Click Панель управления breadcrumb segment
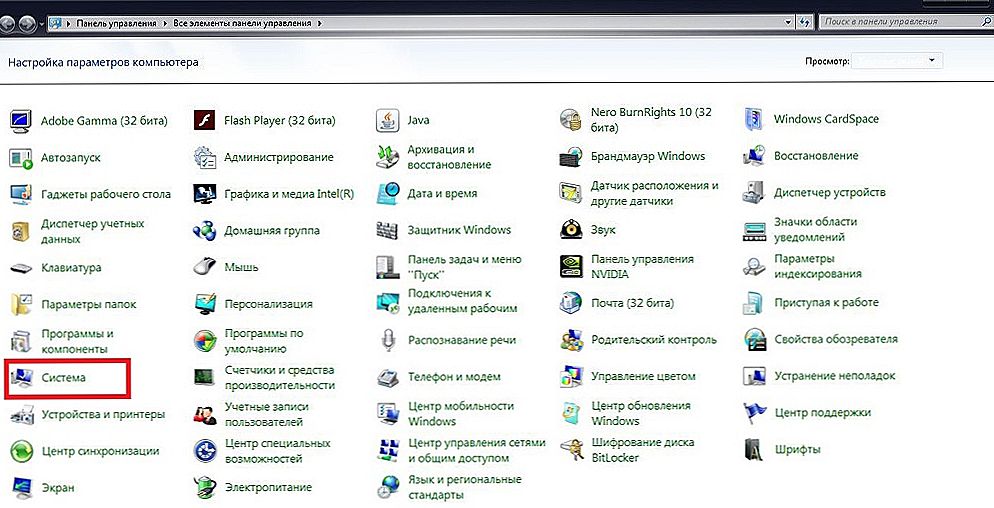 click(x=116, y=23)
